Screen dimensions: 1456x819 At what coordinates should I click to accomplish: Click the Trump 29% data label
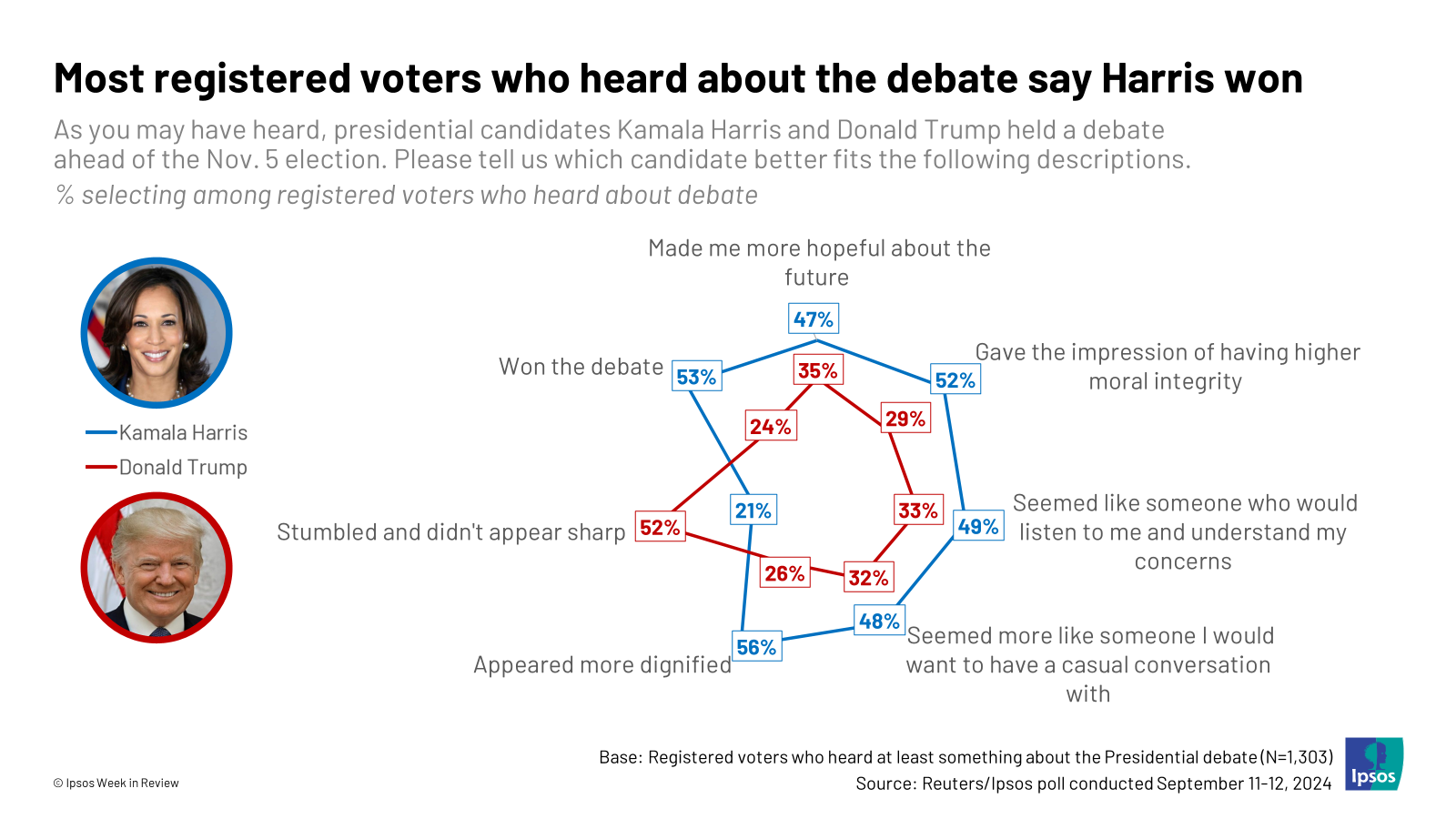905,419
